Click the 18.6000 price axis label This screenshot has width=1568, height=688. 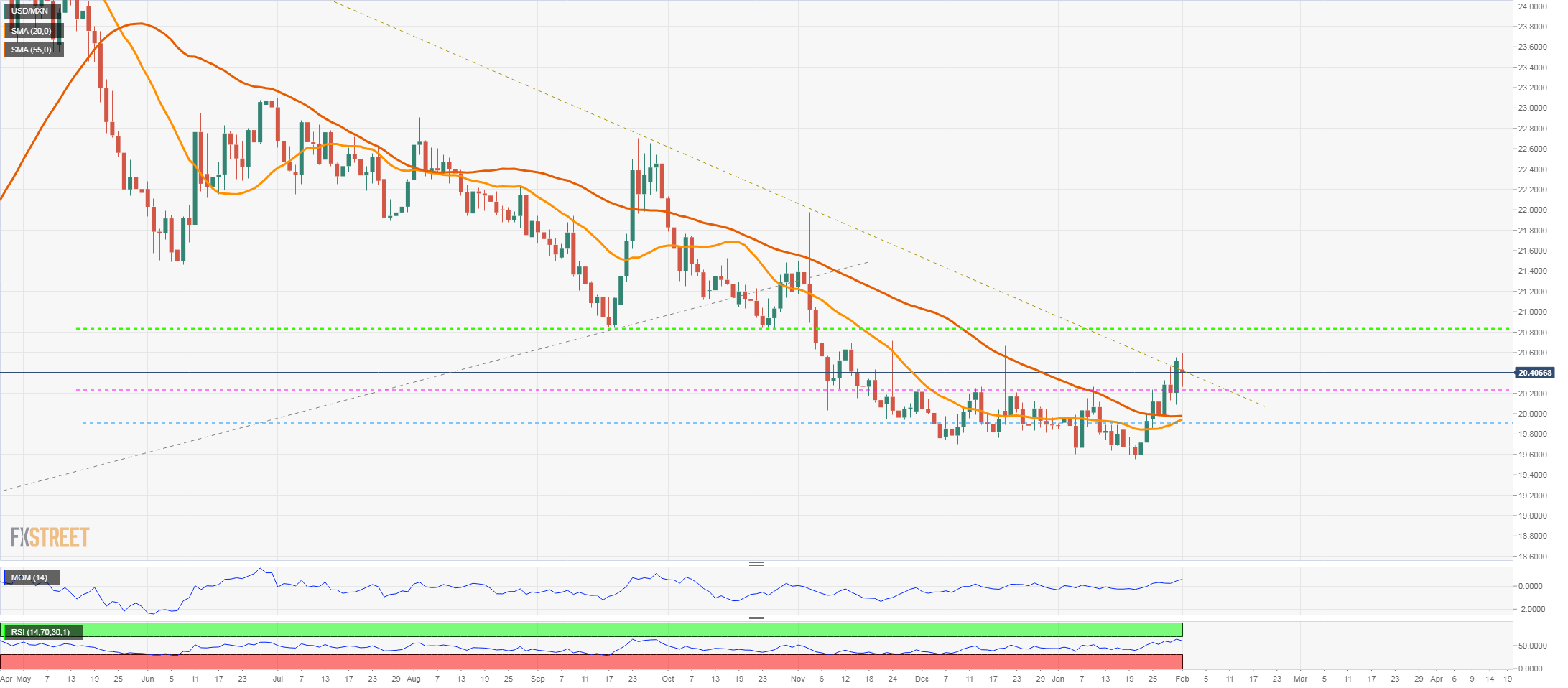(x=1532, y=557)
